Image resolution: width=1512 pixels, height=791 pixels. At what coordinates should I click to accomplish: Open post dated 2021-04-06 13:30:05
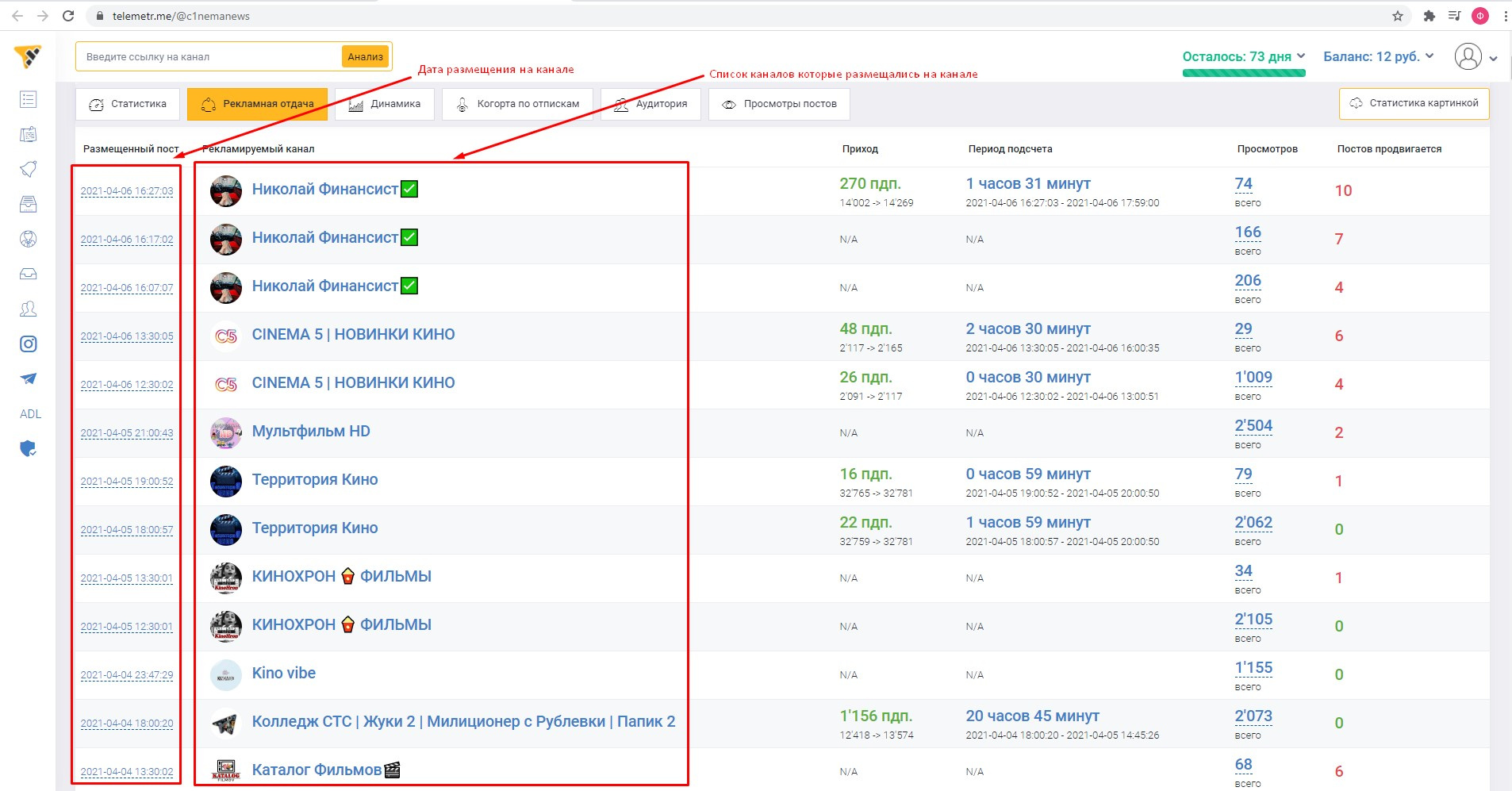coord(127,336)
